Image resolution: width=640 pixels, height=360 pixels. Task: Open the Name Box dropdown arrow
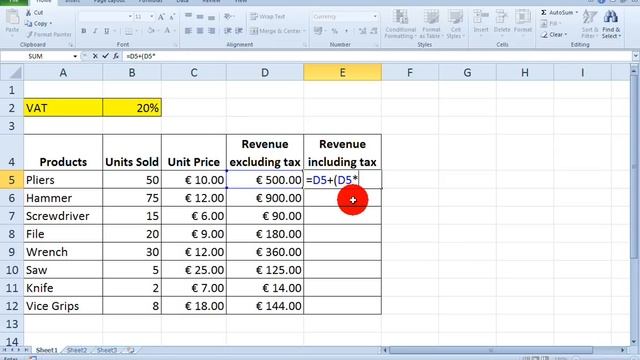tap(75, 56)
